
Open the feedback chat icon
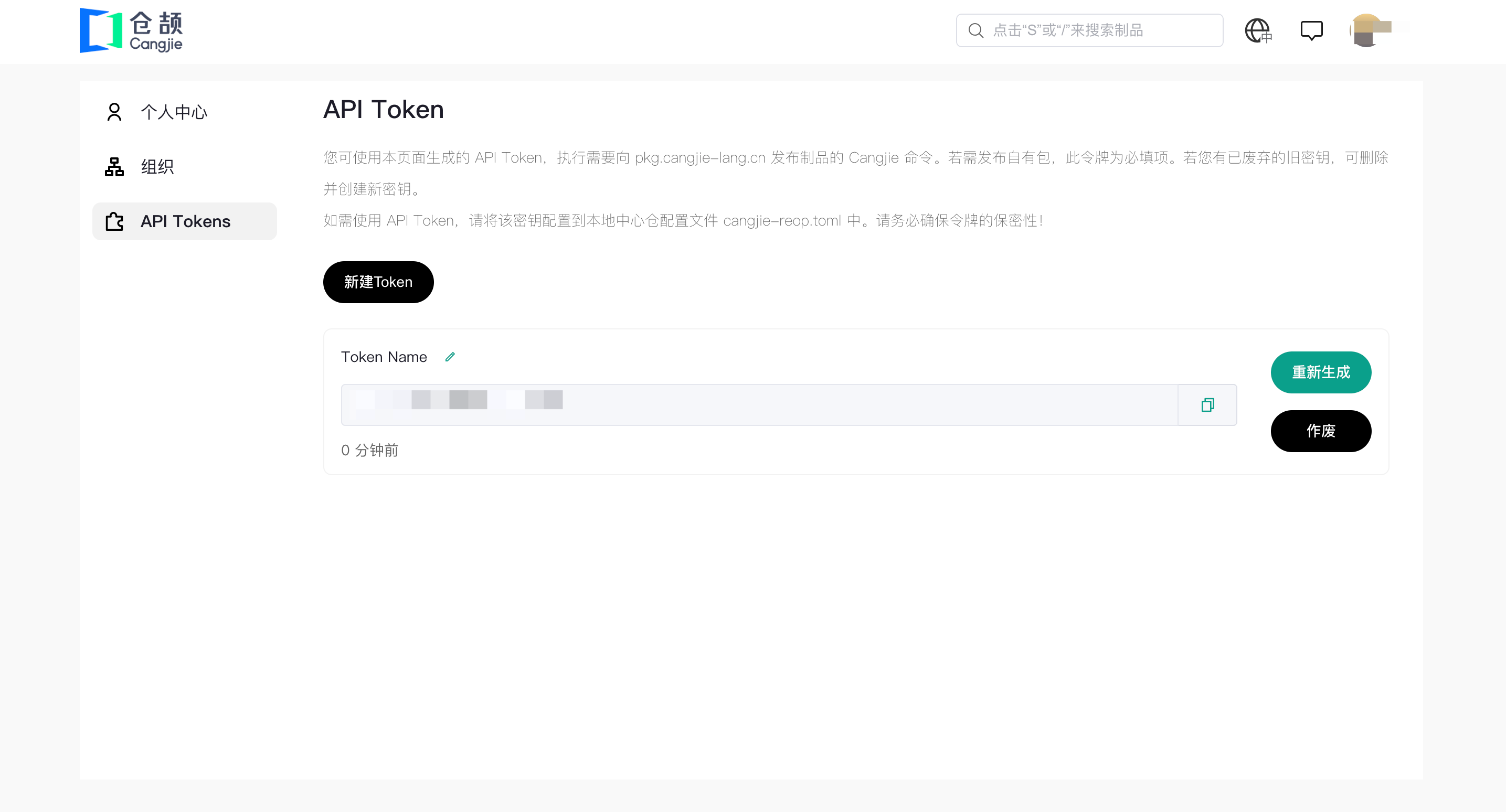[x=1311, y=30]
